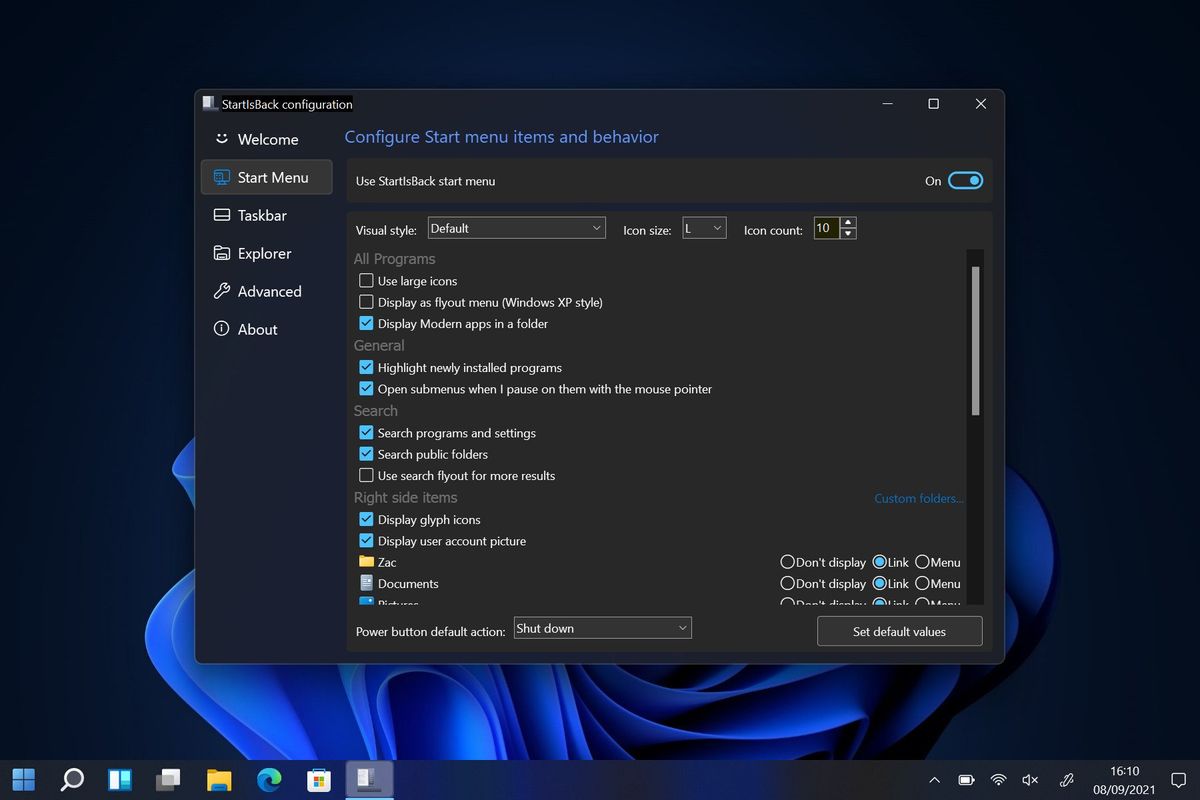Launch Microsoft Edge from the taskbar
Viewport: 1200px width, 800px height.
point(269,779)
